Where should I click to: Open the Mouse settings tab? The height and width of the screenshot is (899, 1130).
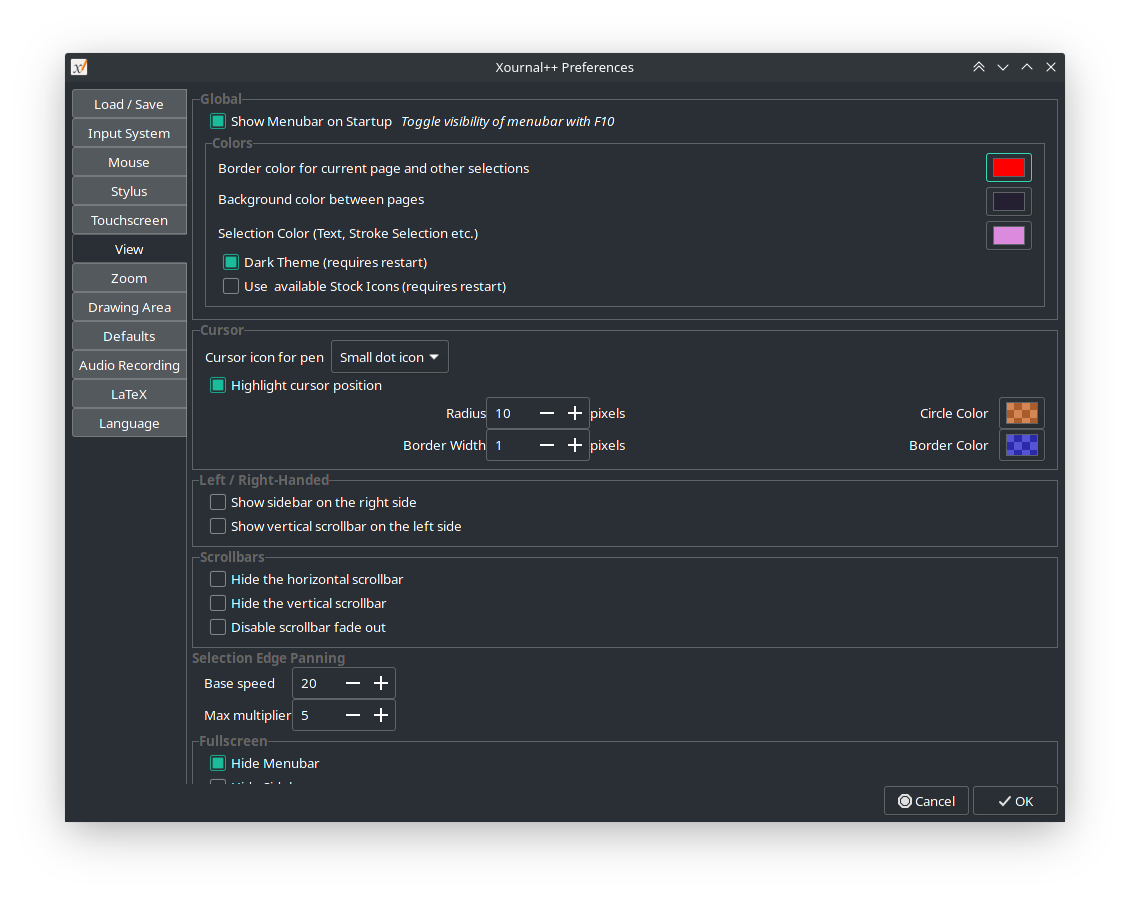coord(129,162)
